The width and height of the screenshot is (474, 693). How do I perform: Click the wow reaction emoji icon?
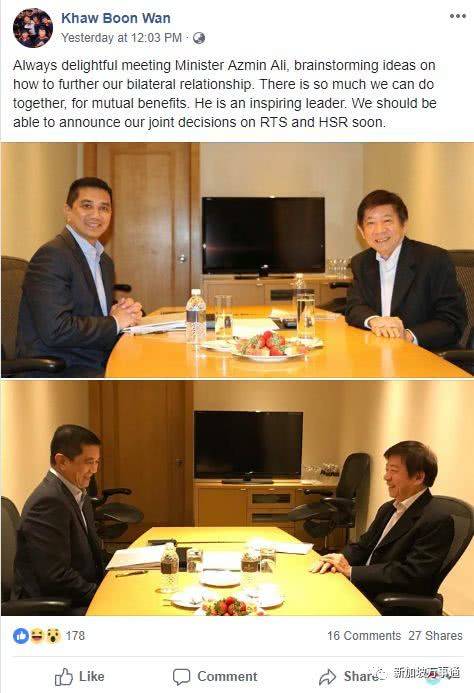pos(53,636)
